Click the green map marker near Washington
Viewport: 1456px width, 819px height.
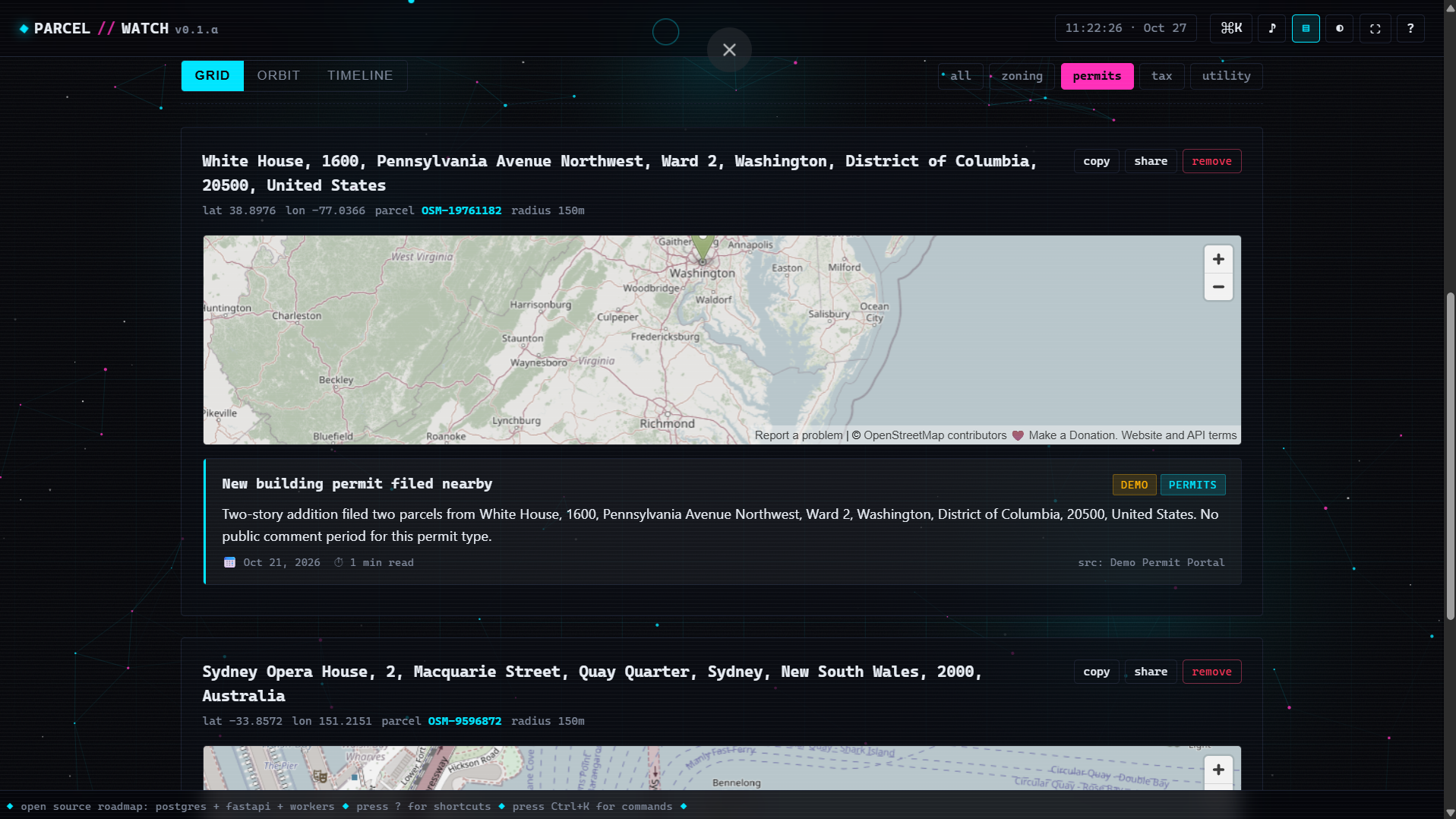[x=703, y=247]
